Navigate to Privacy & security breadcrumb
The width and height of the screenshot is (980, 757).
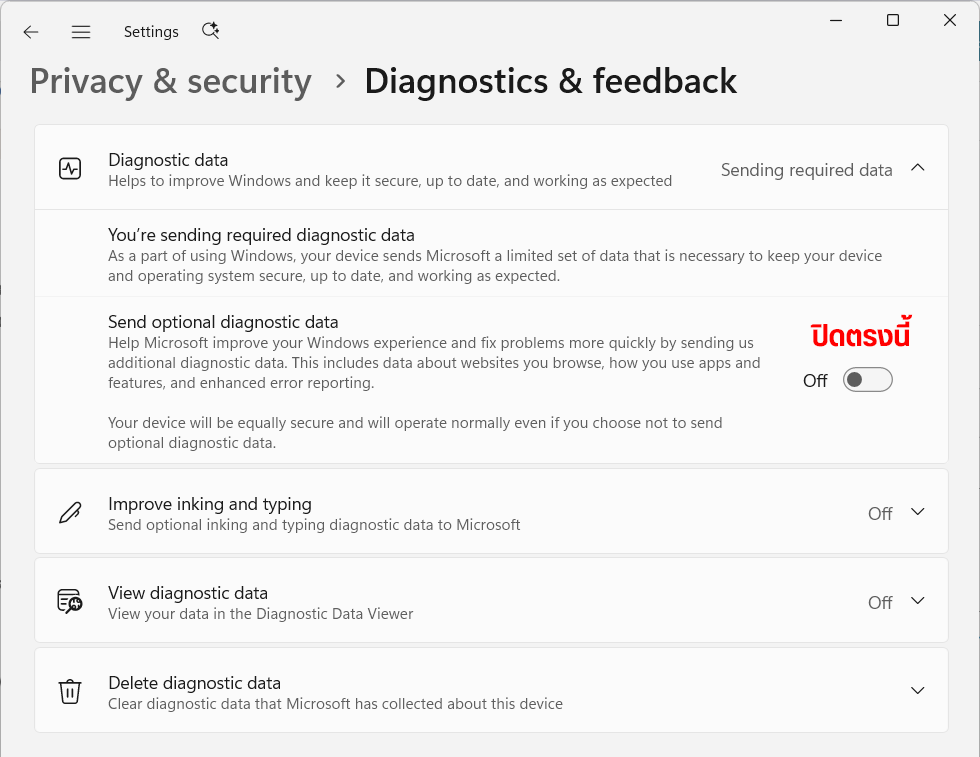[171, 82]
